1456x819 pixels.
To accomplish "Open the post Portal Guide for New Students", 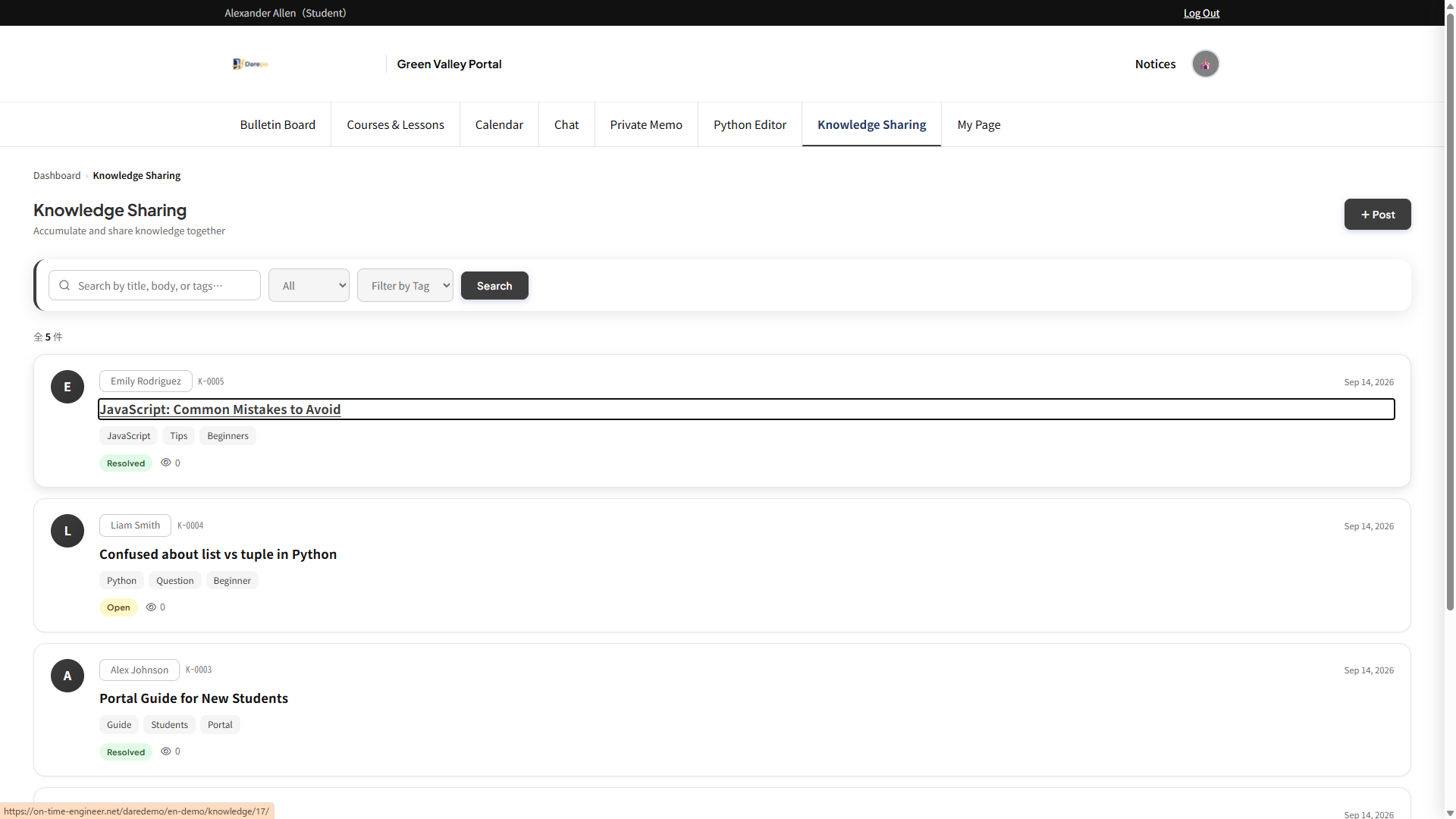I will [193, 698].
